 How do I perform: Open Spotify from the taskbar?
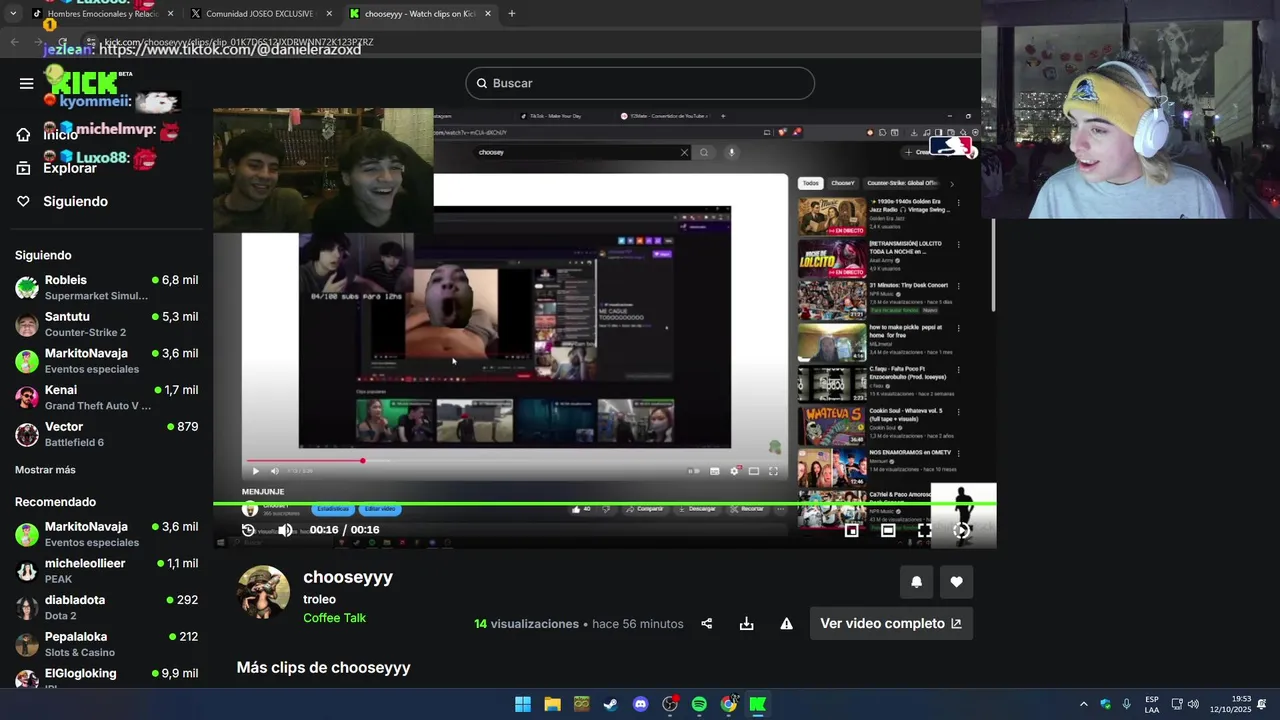point(699,704)
